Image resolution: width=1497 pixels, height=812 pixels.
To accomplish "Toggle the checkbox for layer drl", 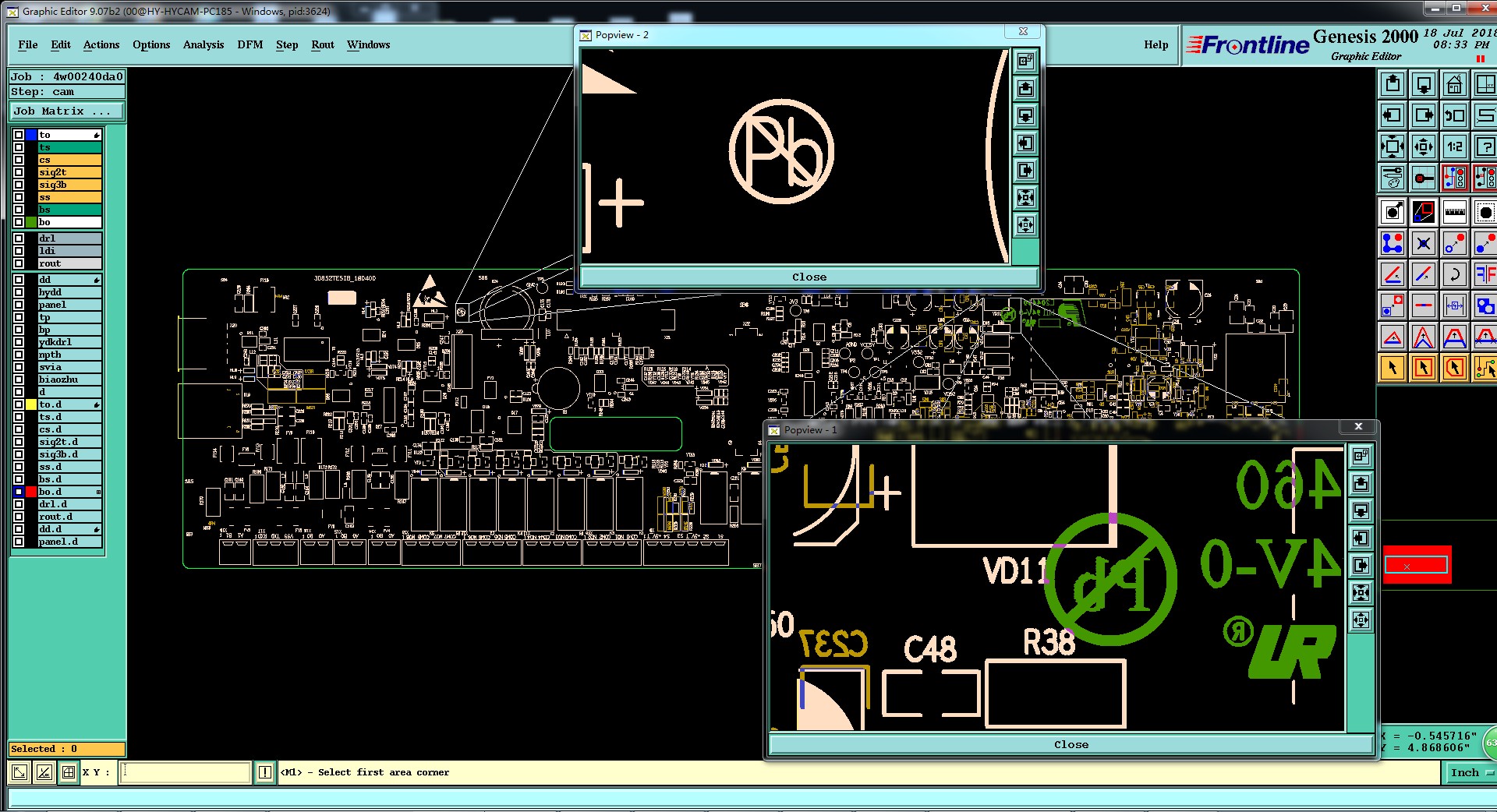I will pyautogui.click(x=19, y=238).
